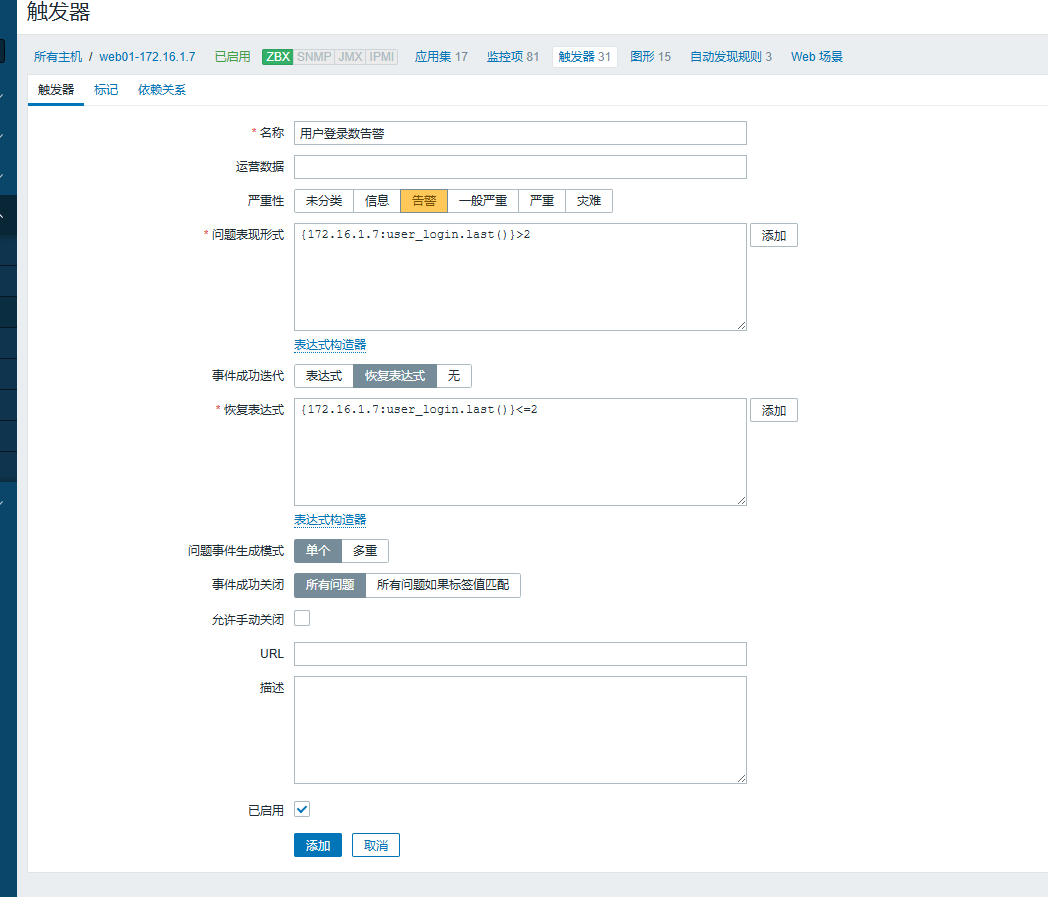This screenshot has height=897, width=1048.
Task: Click the URL input field
Action: point(520,654)
